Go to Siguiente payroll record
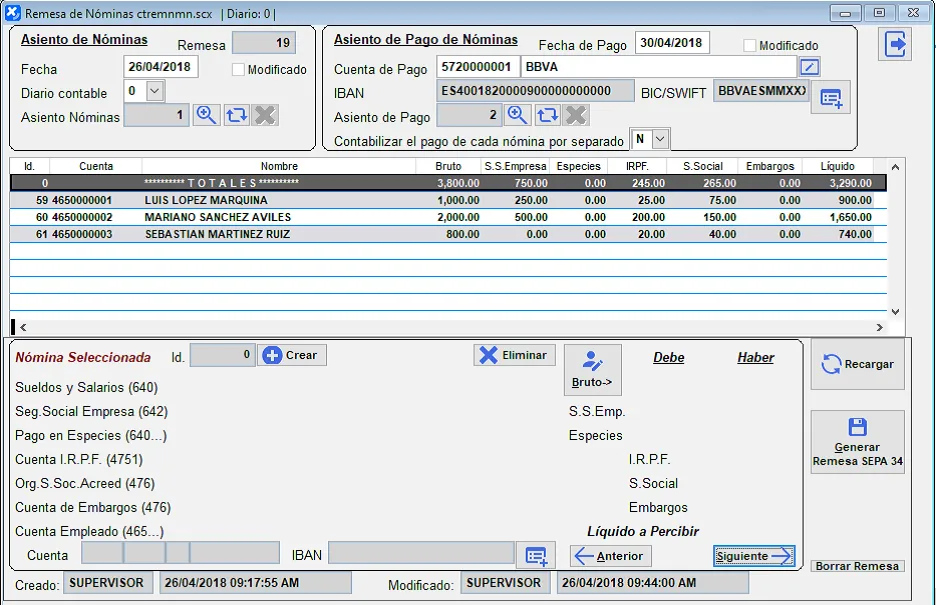 click(x=754, y=556)
